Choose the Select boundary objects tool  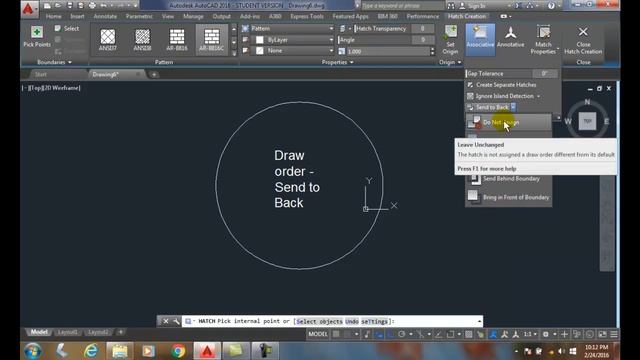click(67, 28)
